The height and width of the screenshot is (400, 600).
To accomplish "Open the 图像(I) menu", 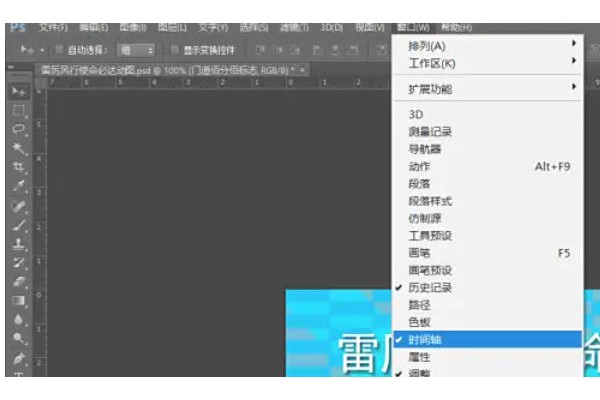I will [133, 28].
